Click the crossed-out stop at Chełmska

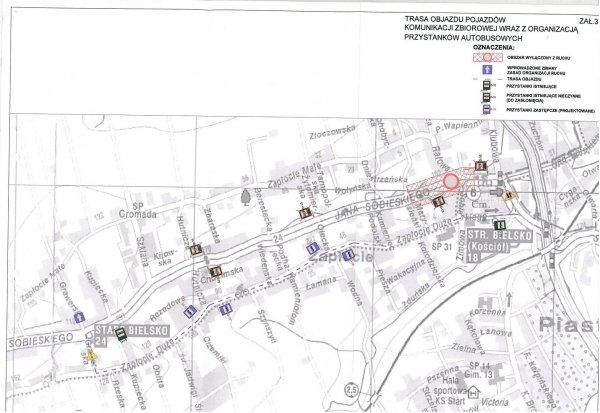coord(215,271)
